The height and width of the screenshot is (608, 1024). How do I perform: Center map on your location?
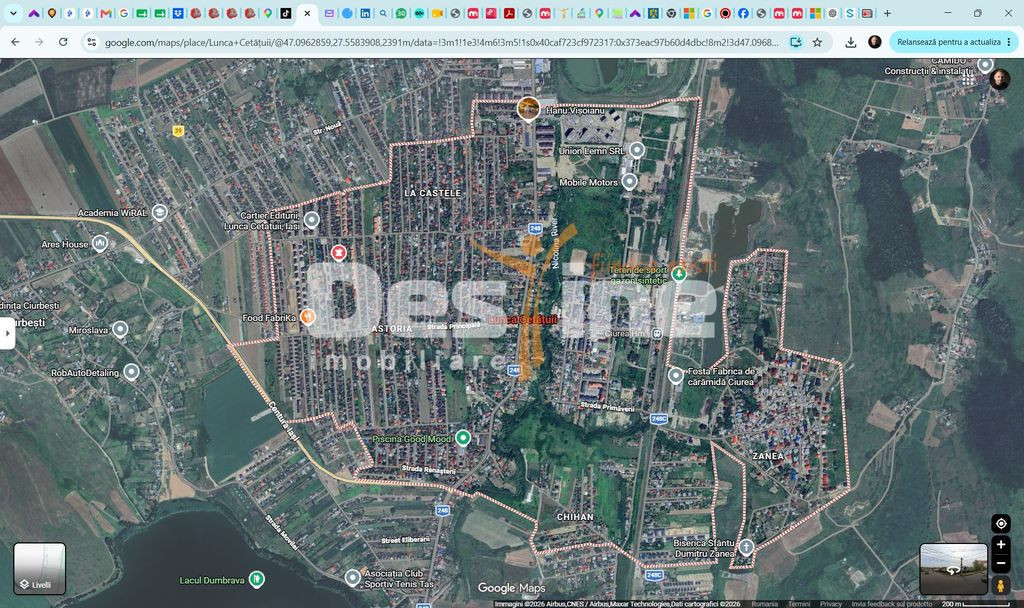coord(1000,523)
